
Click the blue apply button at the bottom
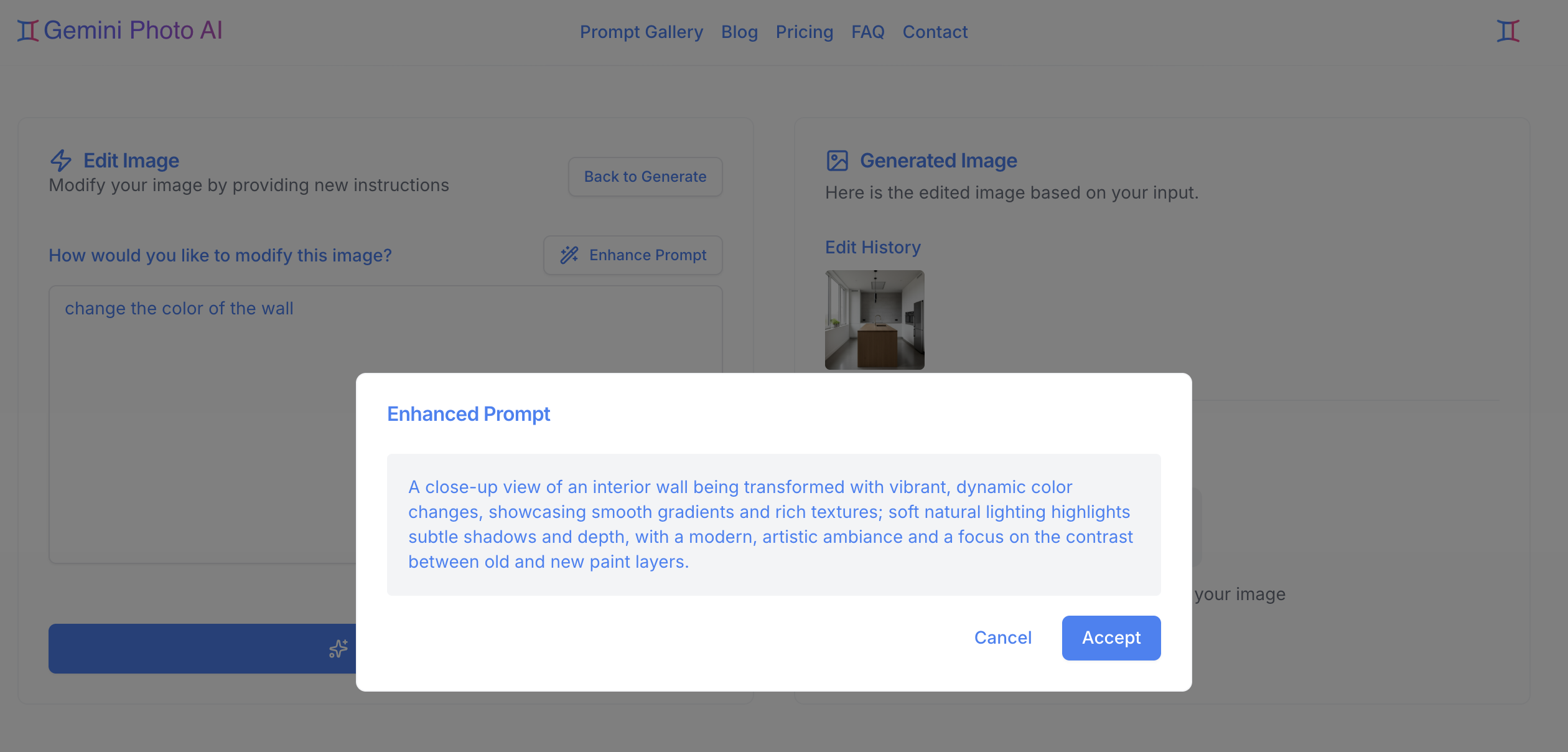218,649
